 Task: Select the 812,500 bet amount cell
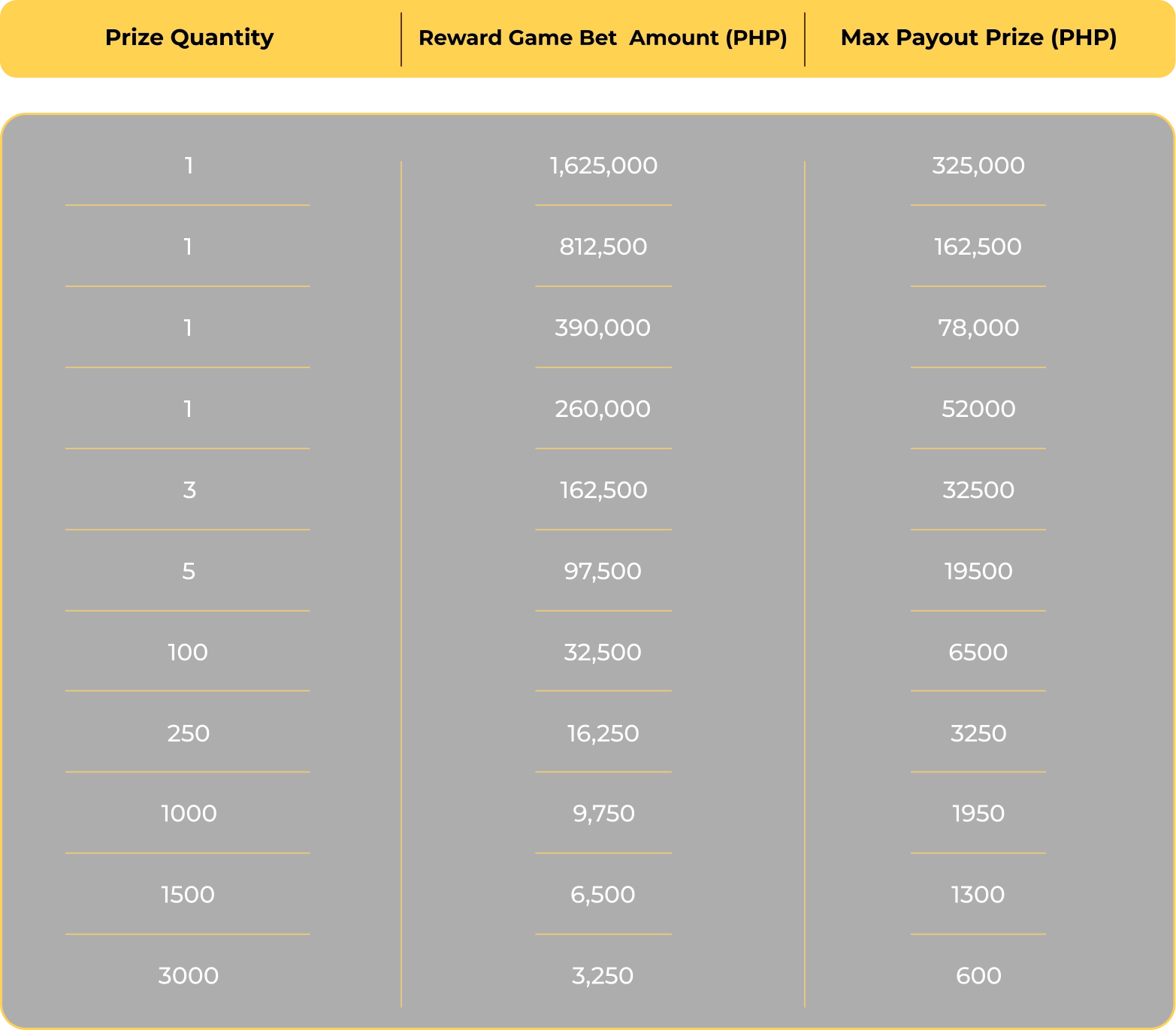tap(603, 247)
